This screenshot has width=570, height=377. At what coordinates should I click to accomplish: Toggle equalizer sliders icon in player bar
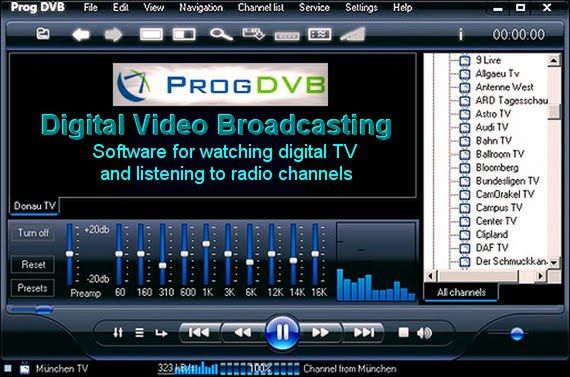point(118,332)
